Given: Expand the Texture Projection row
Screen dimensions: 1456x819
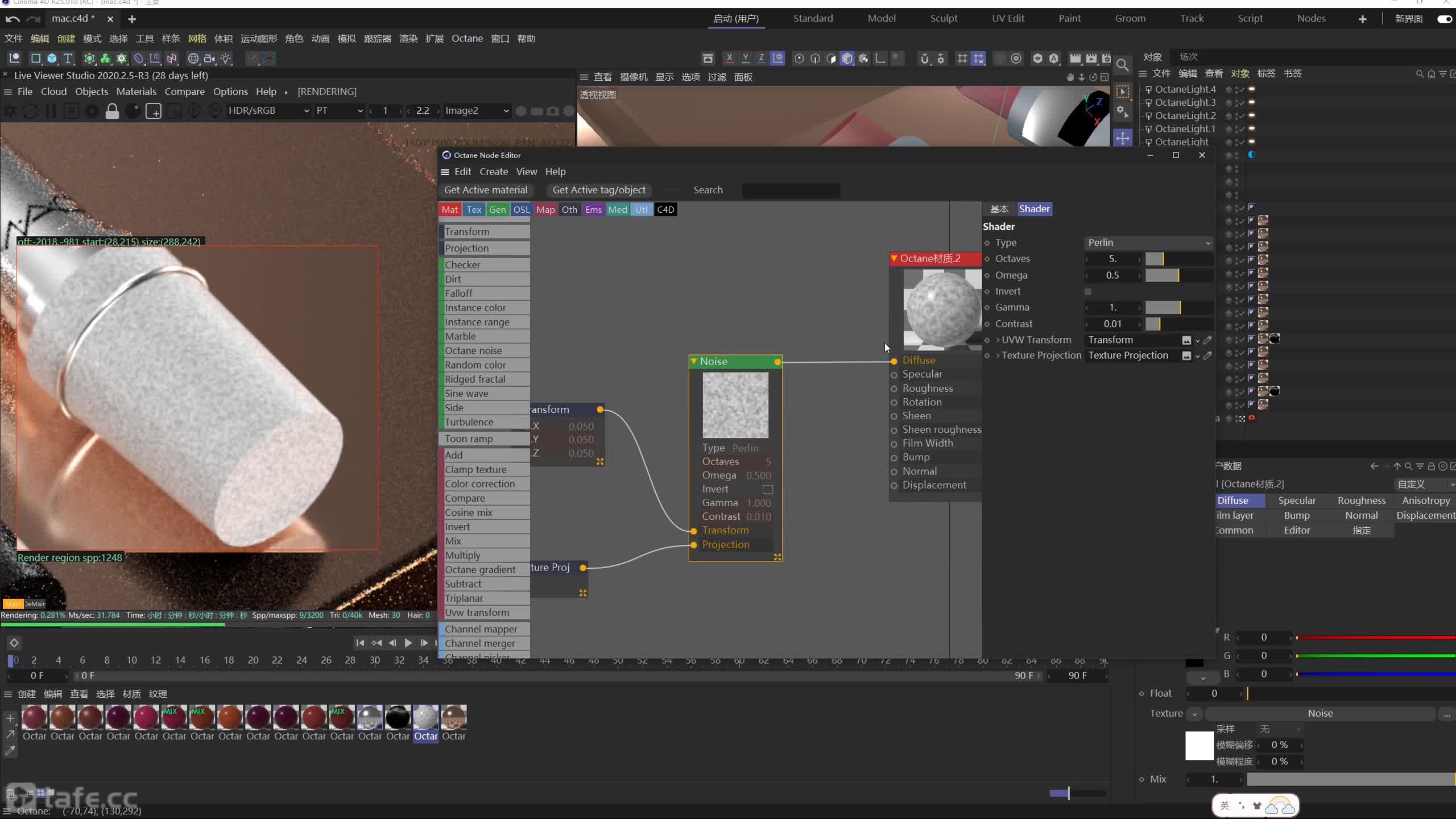Looking at the screenshot, I should (998, 355).
